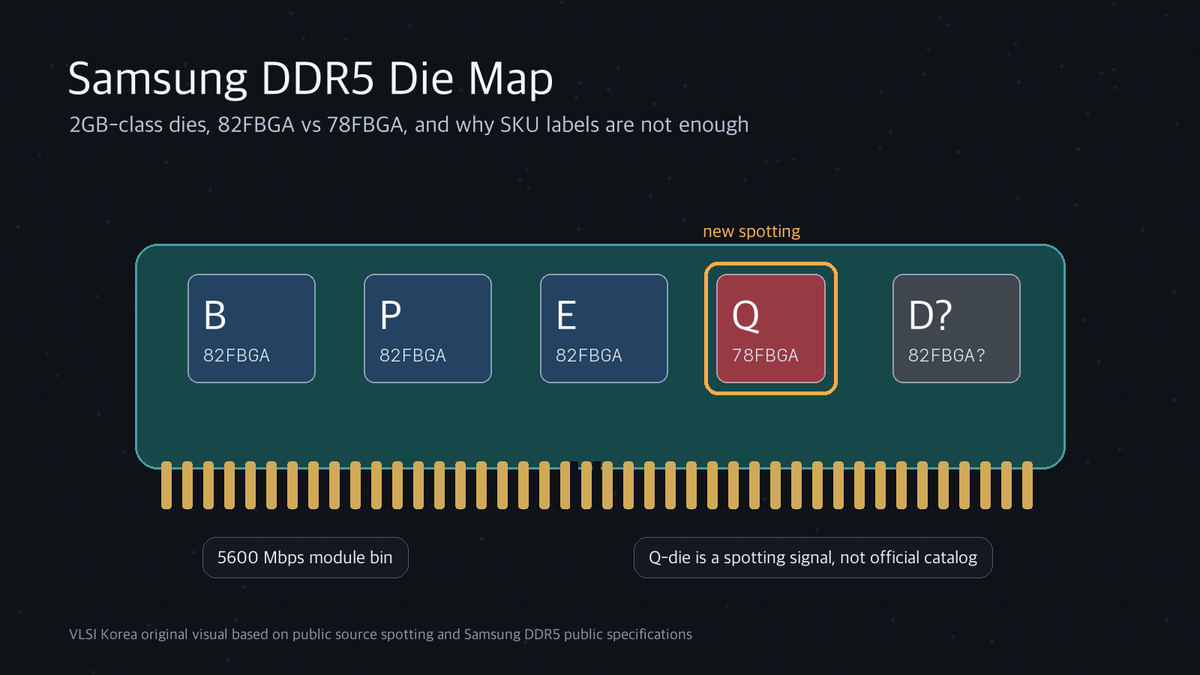
Task: Click the '78FBGA' text in red tile
Action: pyautogui.click(x=765, y=355)
